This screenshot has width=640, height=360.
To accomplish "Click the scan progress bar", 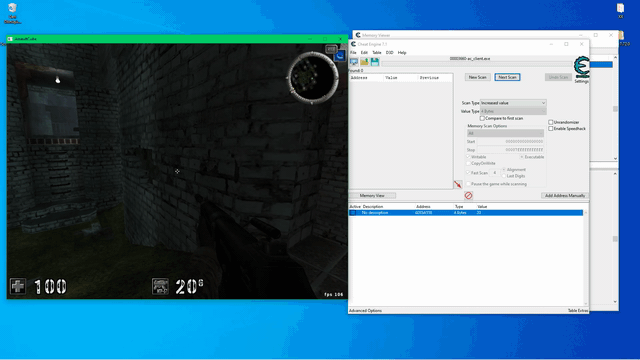I will (477, 64).
